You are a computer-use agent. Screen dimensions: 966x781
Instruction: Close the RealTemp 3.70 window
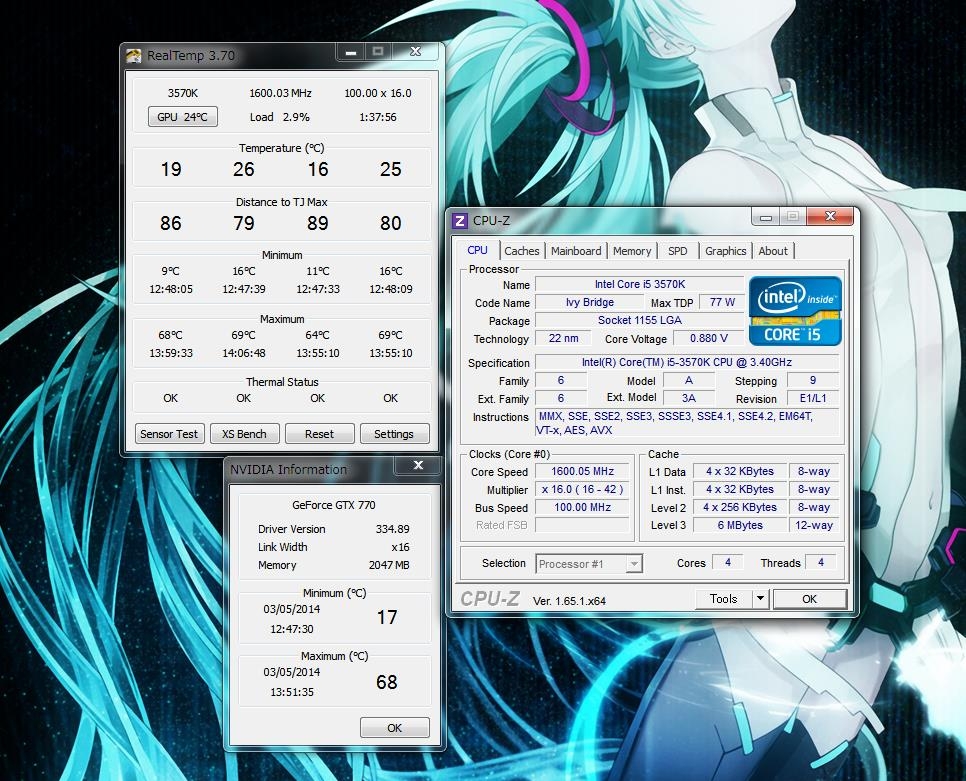[x=416, y=52]
